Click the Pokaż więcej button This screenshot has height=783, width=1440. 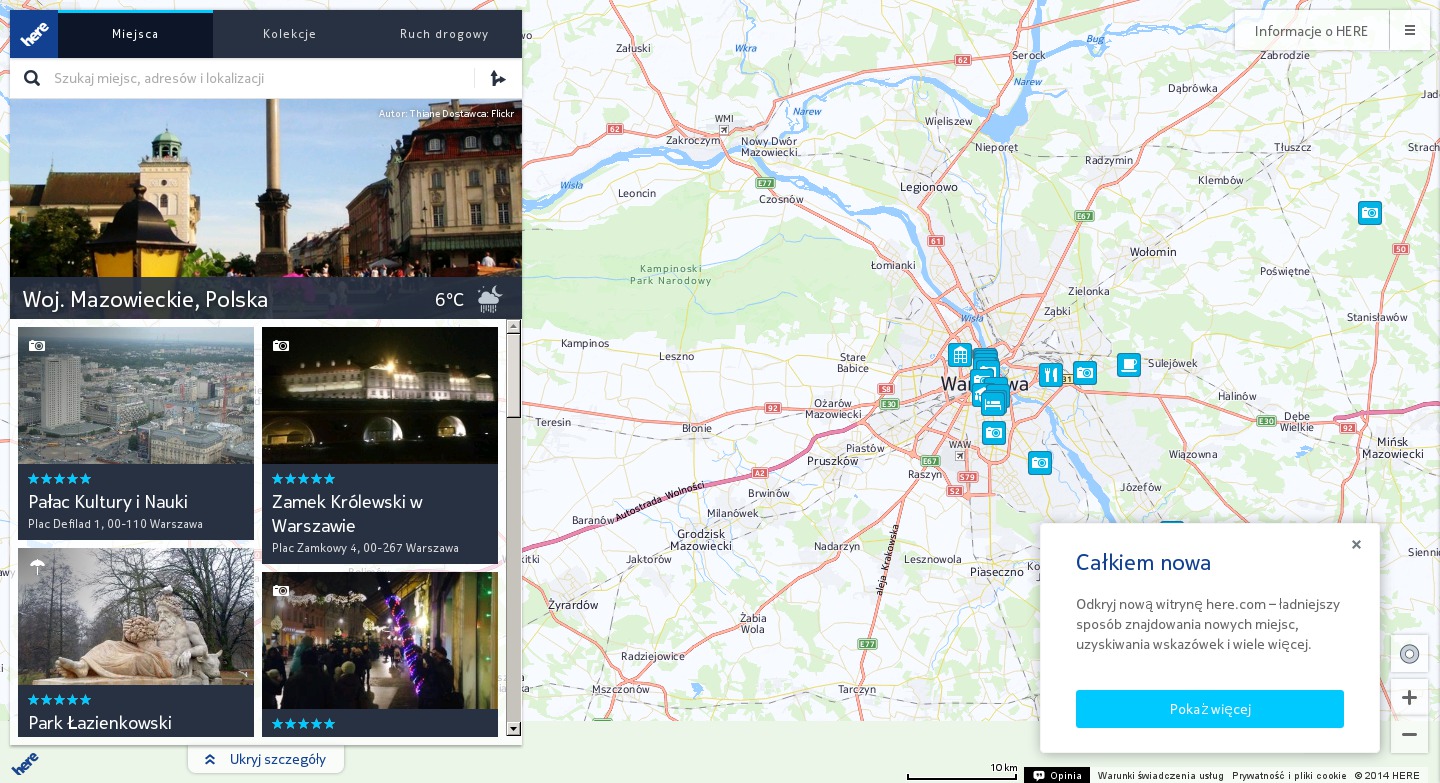coord(1209,709)
